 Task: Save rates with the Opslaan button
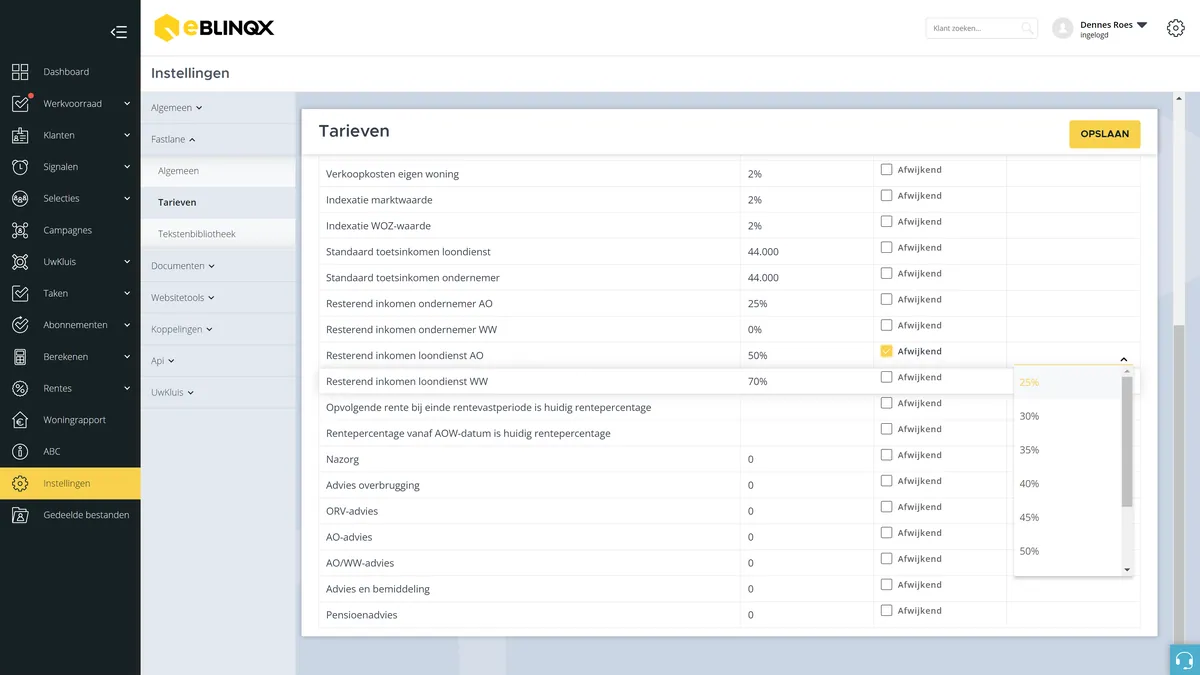click(1105, 134)
